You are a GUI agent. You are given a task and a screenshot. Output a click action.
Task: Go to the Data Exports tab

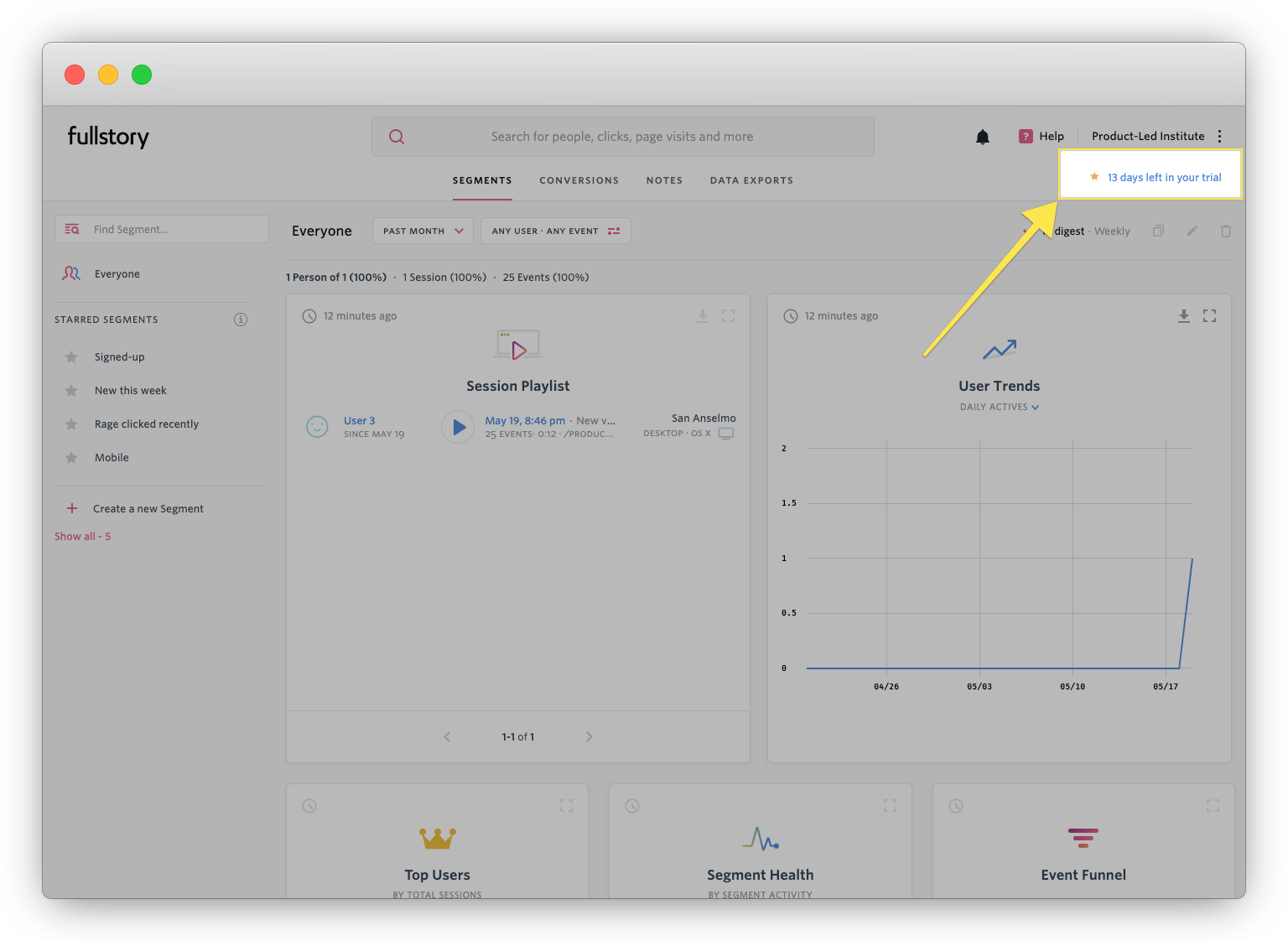pos(751,180)
